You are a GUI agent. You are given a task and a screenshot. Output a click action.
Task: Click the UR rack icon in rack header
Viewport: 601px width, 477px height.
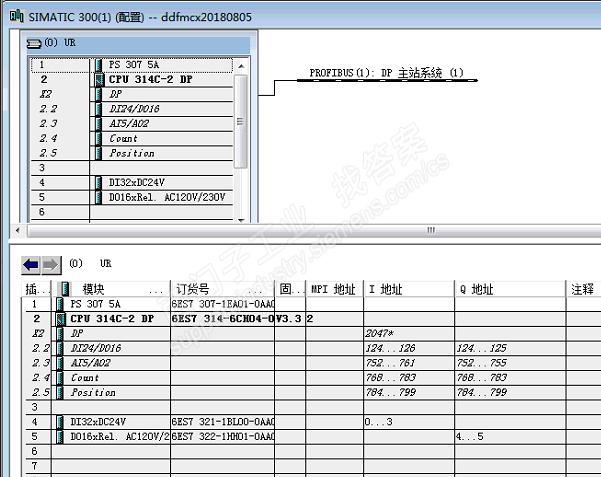click(34, 44)
